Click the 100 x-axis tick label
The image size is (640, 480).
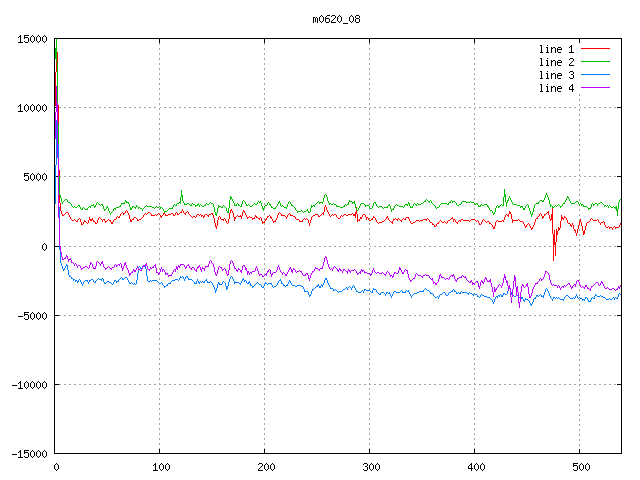pyautogui.click(x=160, y=467)
